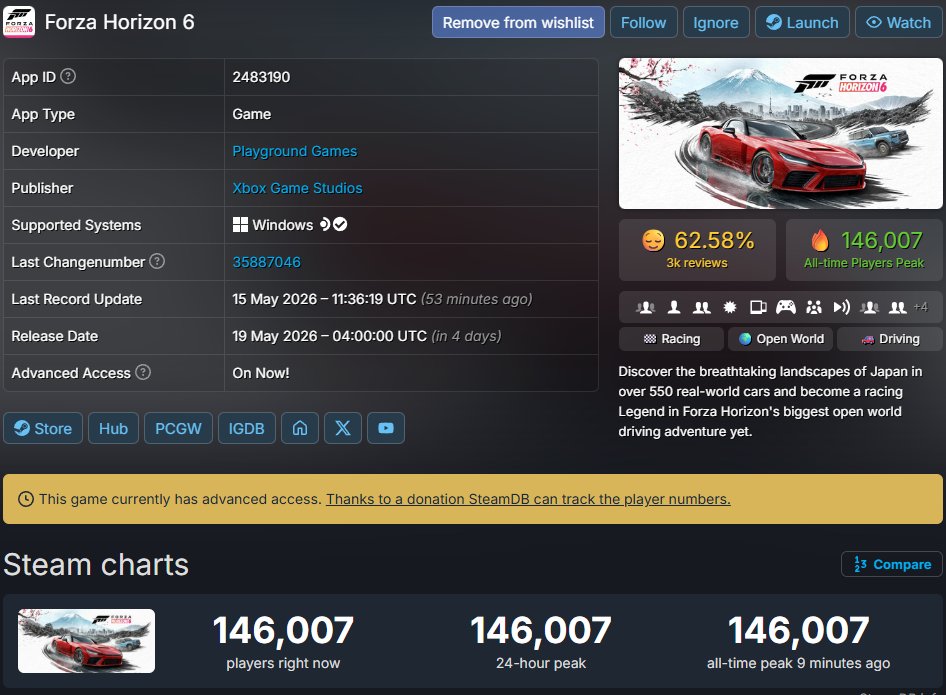Click the starburst achievements category icon
Screen dimensions: 946x695
point(730,307)
